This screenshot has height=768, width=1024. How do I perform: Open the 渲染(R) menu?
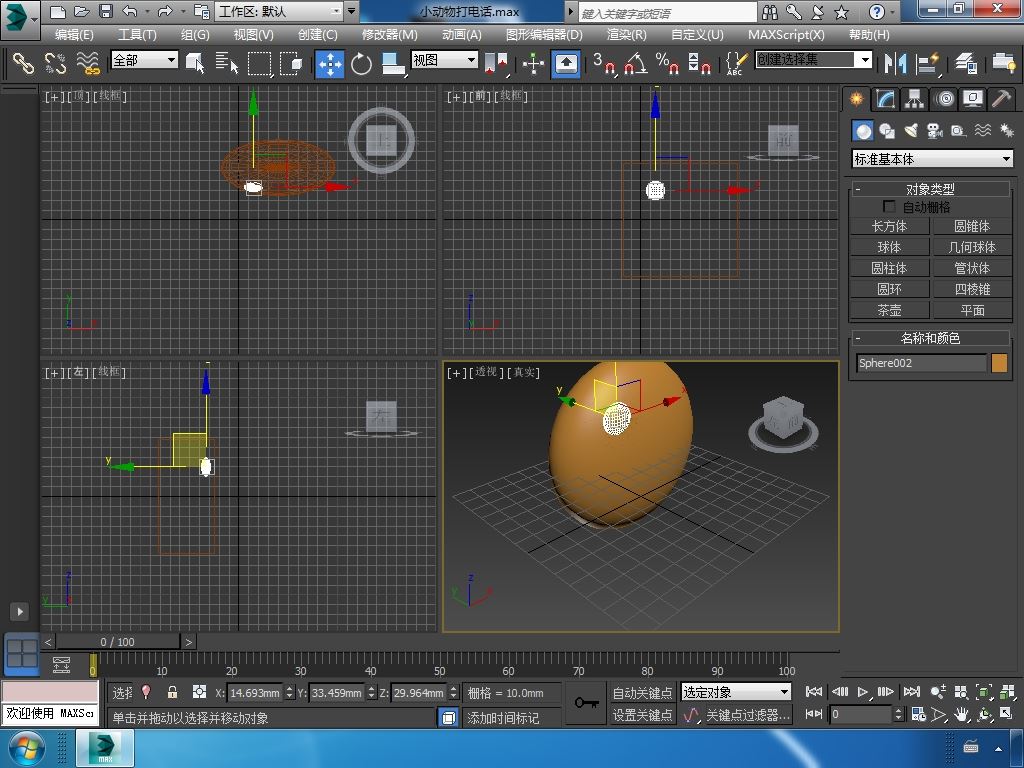click(x=626, y=34)
